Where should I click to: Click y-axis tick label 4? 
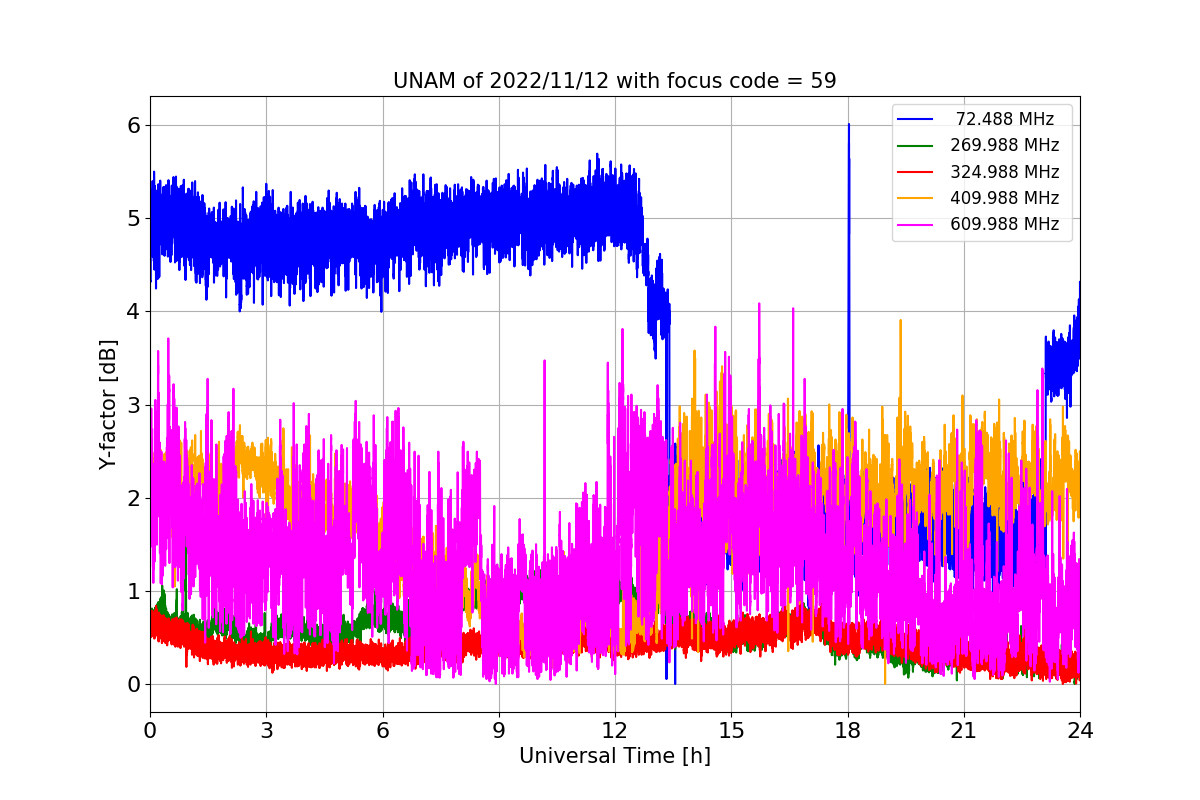click(133, 312)
